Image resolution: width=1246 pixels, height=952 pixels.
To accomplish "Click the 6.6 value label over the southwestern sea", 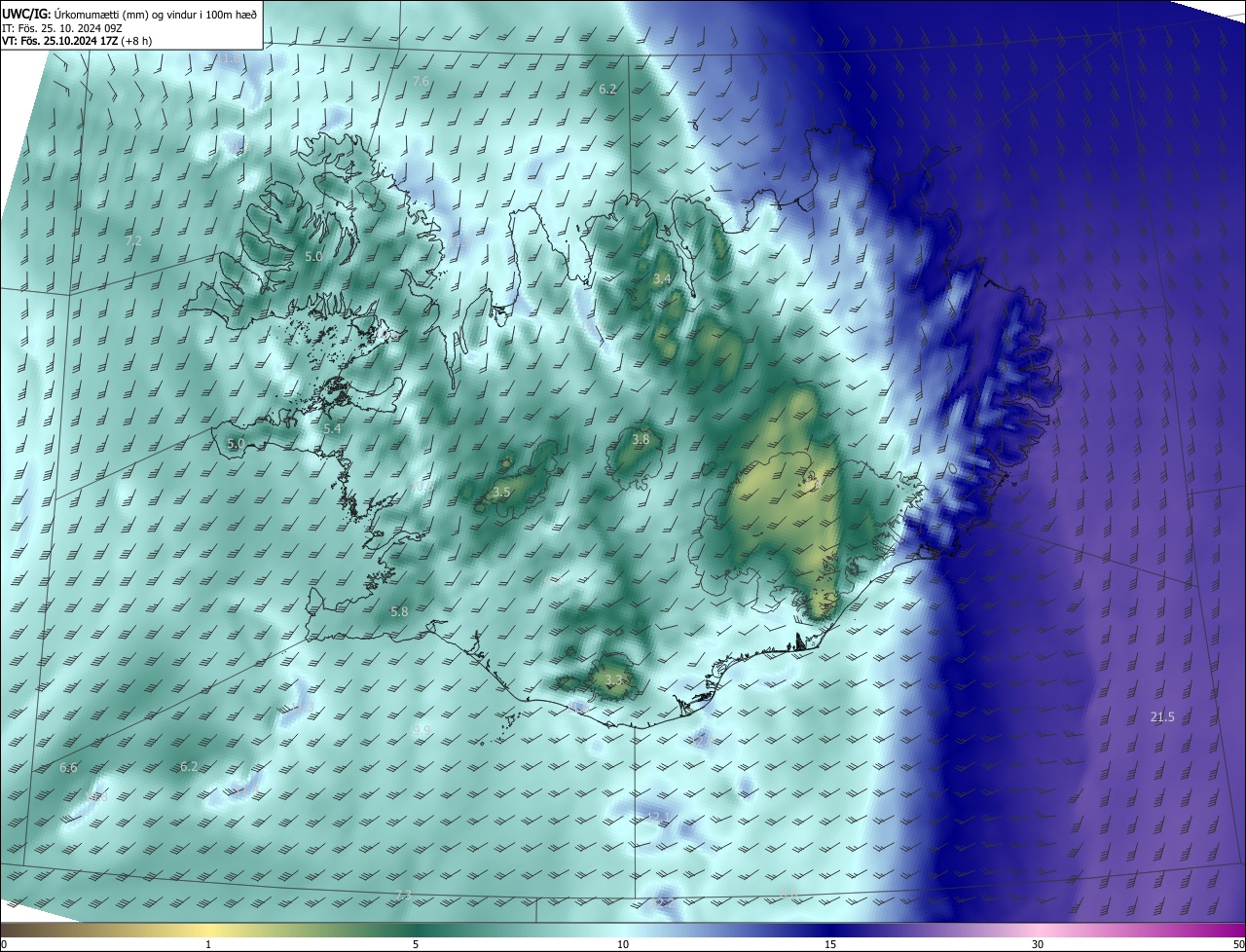I will pos(68,768).
